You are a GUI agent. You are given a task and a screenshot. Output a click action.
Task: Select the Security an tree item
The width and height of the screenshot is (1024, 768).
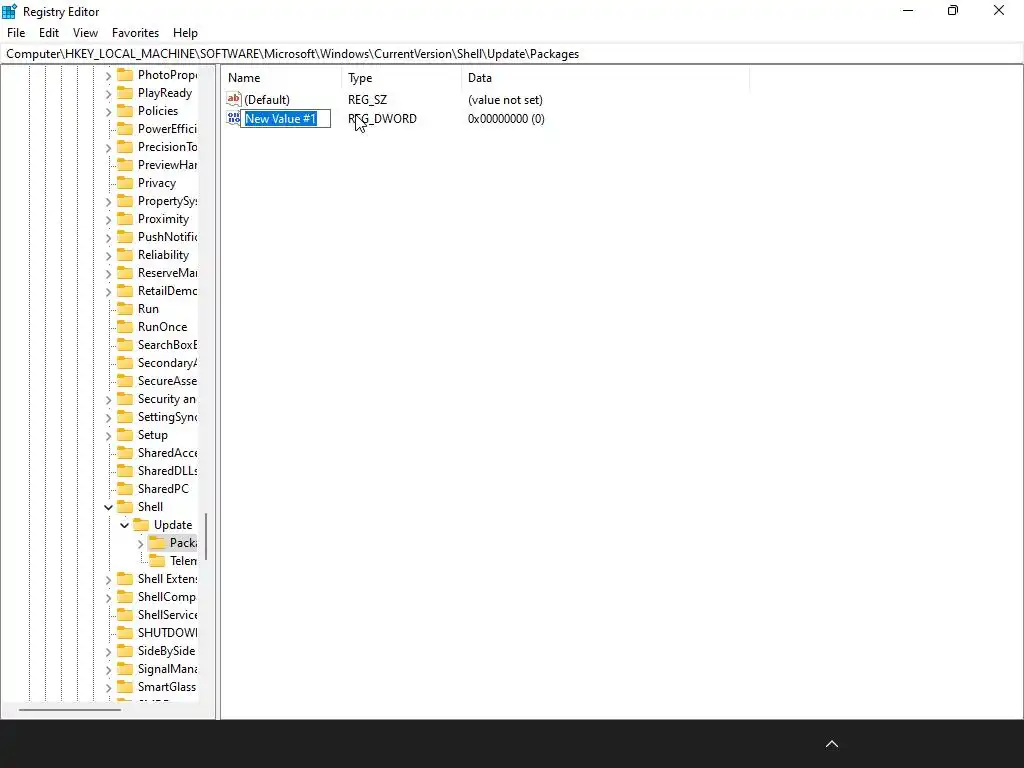pos(167,399)
